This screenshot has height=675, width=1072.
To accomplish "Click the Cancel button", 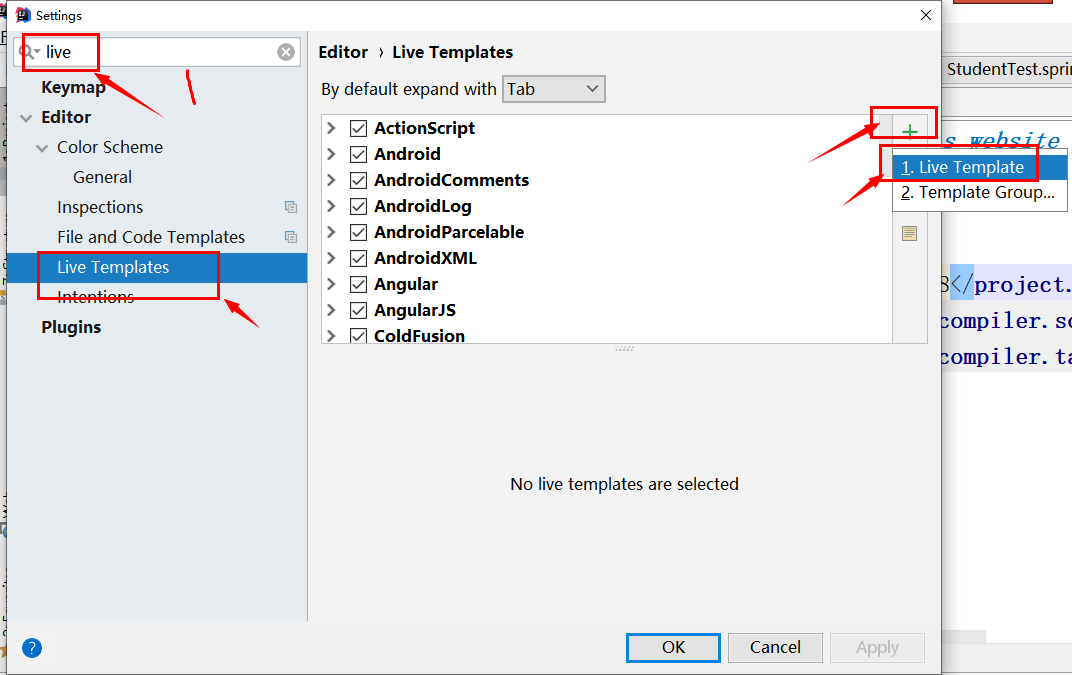I will (x=775, y=647).
